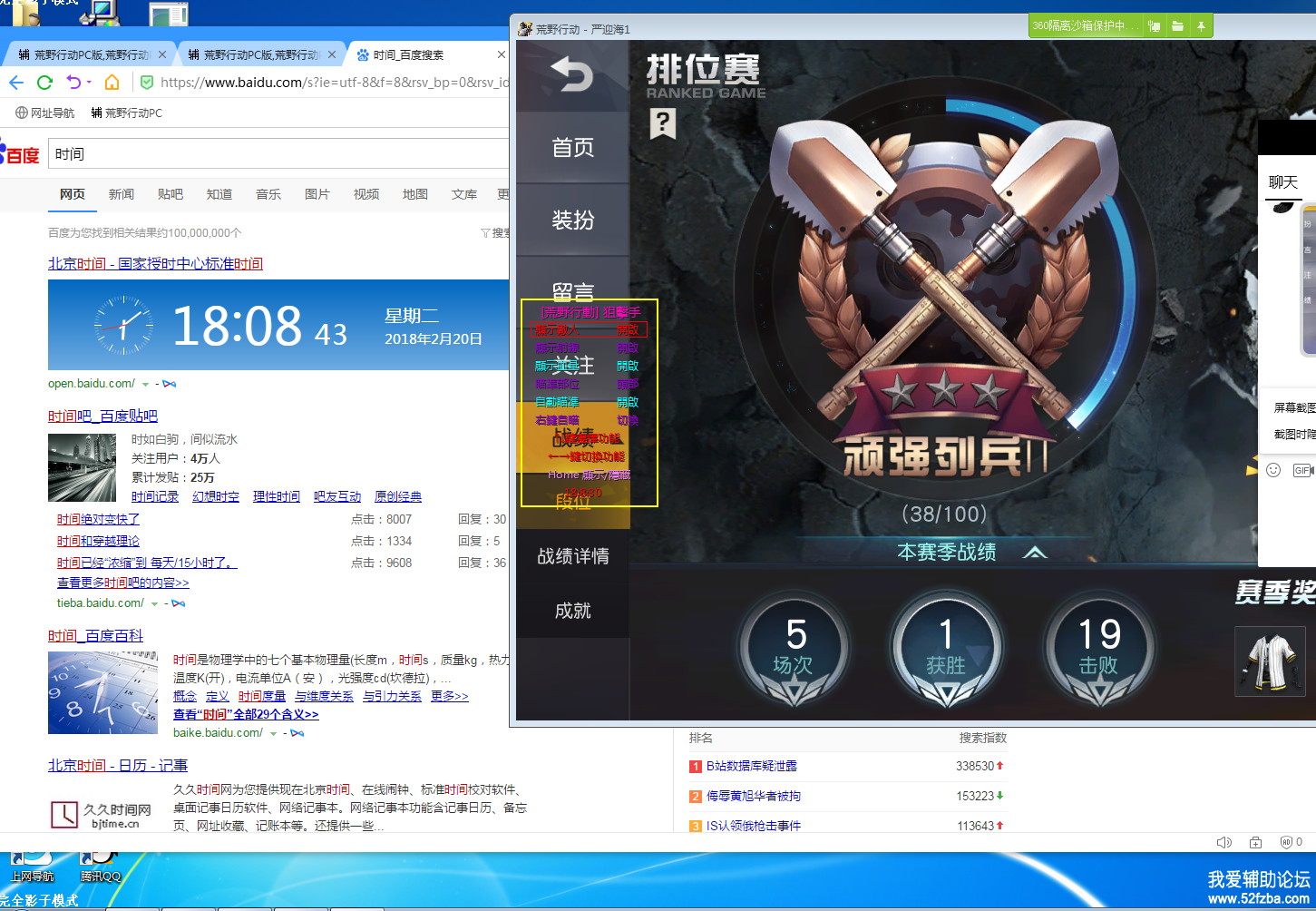This screenshot has height=911, width=1316.
Task: Open 战绩详情 in game side menu
Action: point(573,556)
